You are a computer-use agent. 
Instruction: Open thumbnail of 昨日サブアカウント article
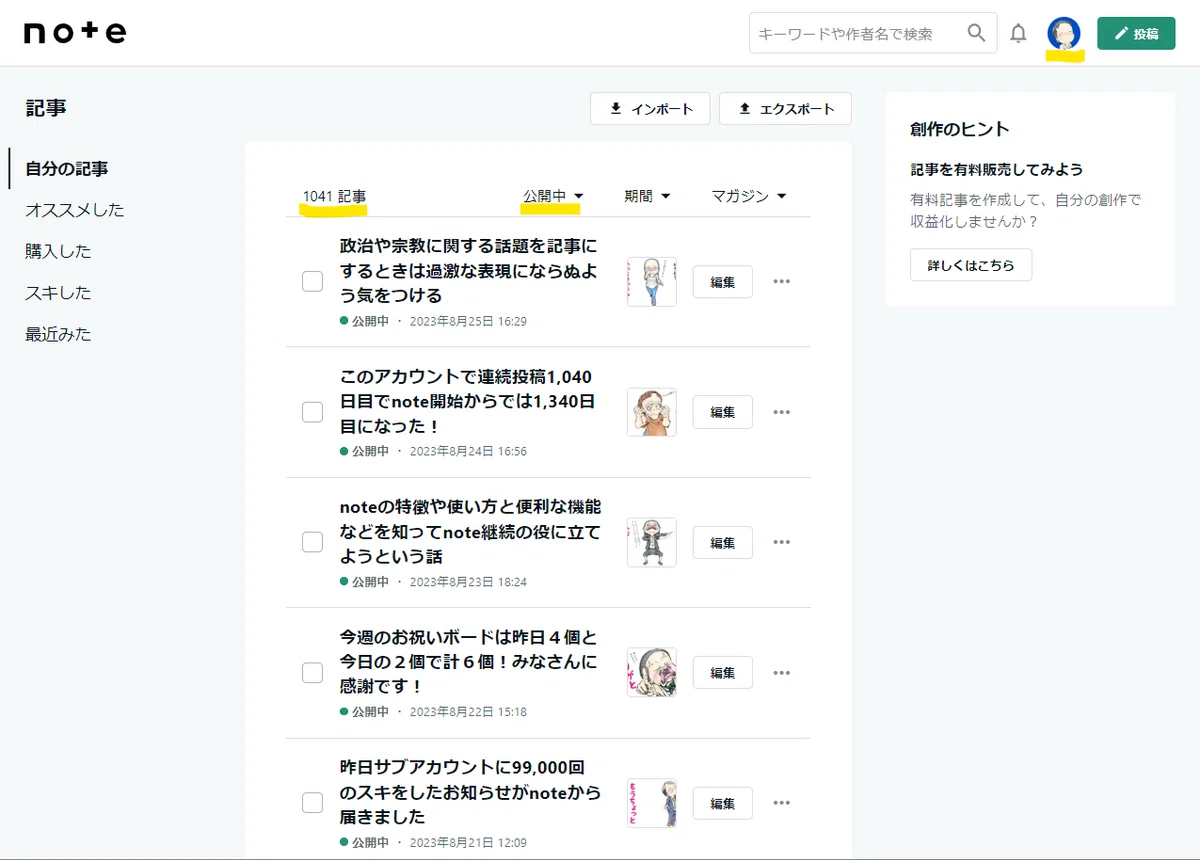[x=652, y=803]
